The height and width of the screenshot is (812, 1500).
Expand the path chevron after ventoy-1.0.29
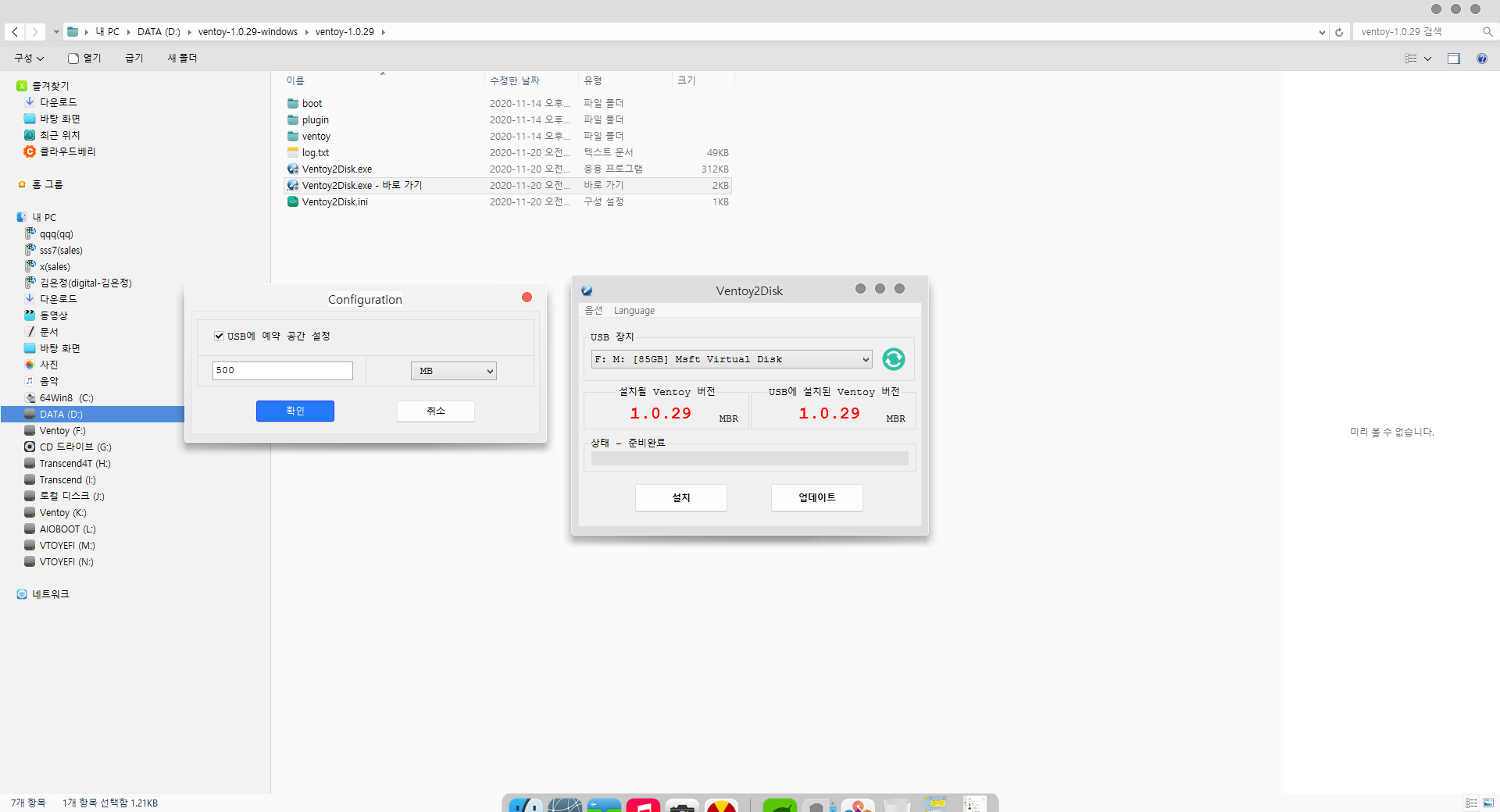384,32
